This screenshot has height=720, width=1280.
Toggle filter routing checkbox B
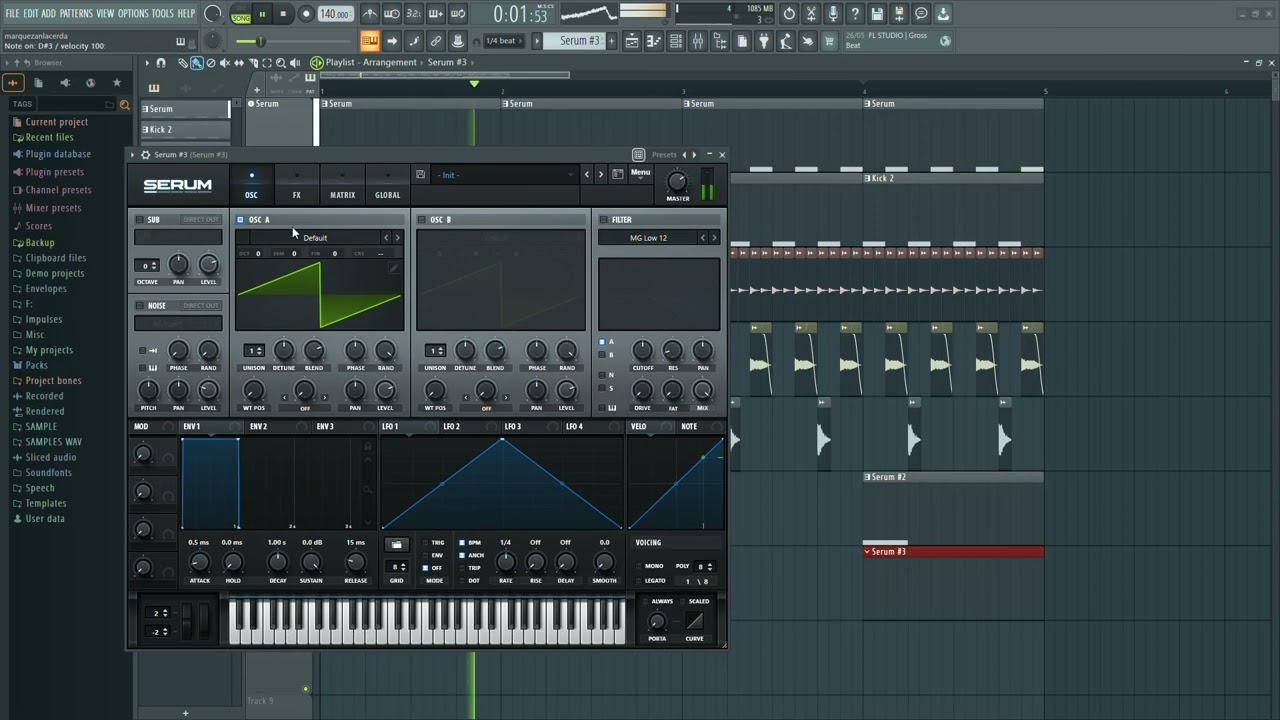point(602,355)
